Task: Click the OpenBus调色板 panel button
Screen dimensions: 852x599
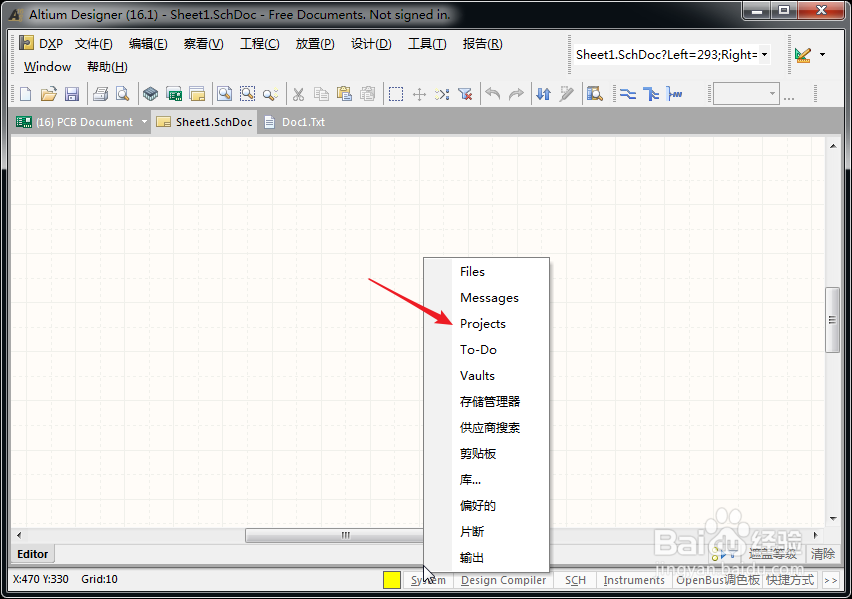Action: (718, 581)
